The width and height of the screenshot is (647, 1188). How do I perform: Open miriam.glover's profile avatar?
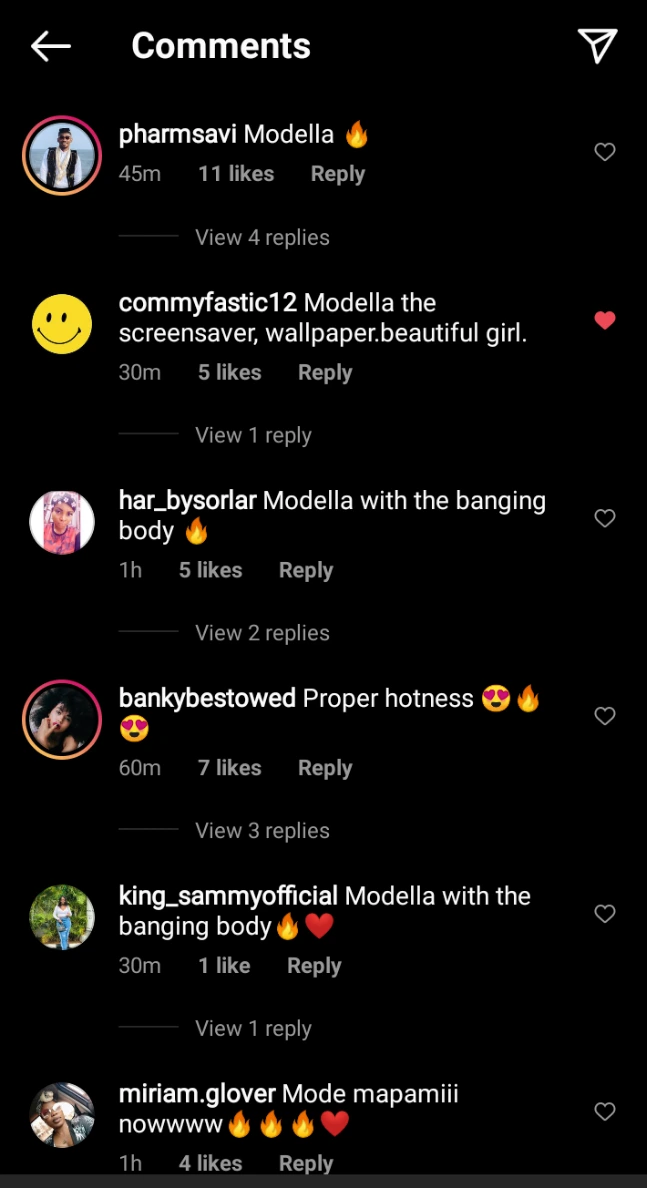62,1115
